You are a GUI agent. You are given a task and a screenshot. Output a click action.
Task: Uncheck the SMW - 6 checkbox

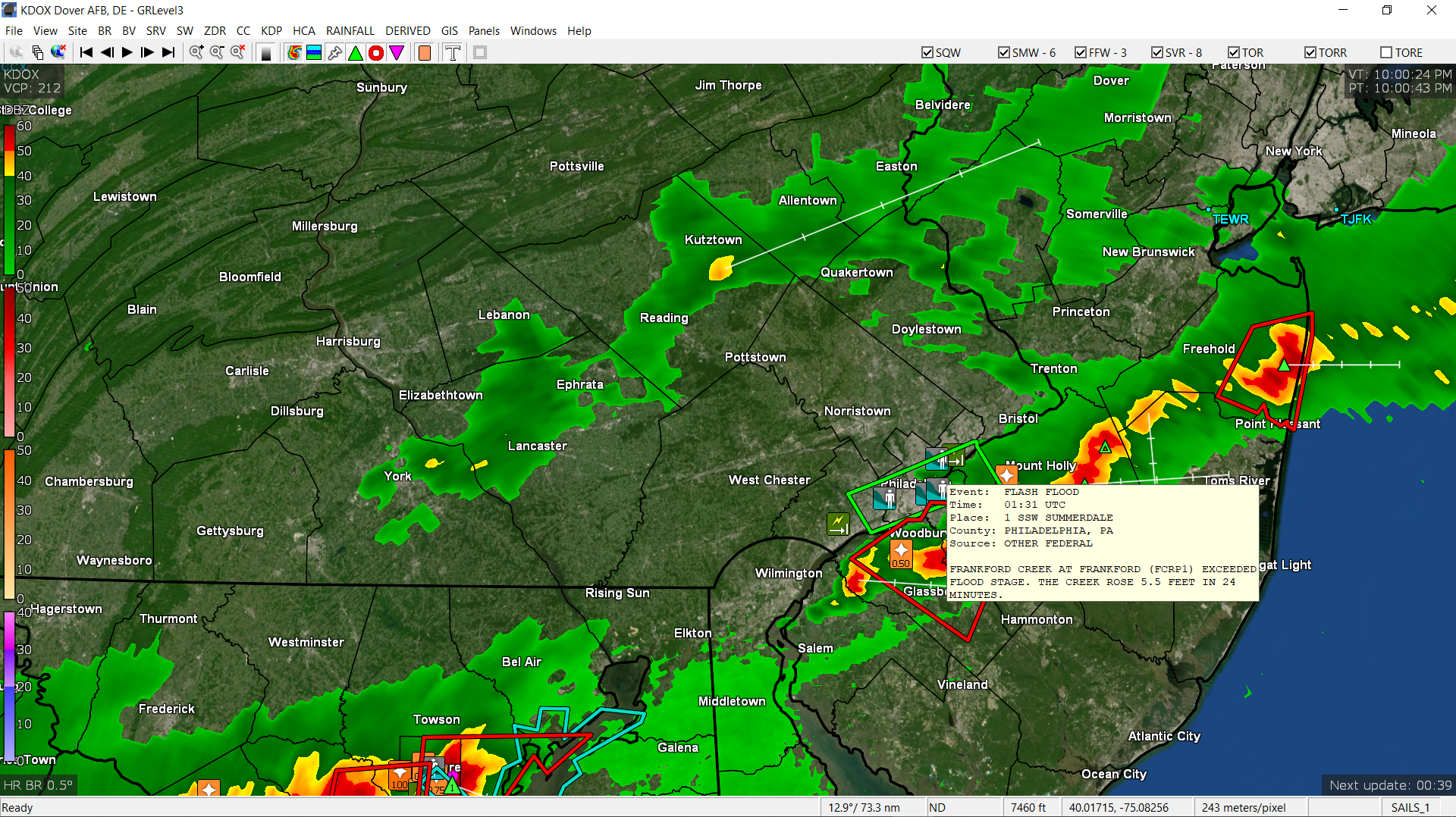click(1003, 52)
